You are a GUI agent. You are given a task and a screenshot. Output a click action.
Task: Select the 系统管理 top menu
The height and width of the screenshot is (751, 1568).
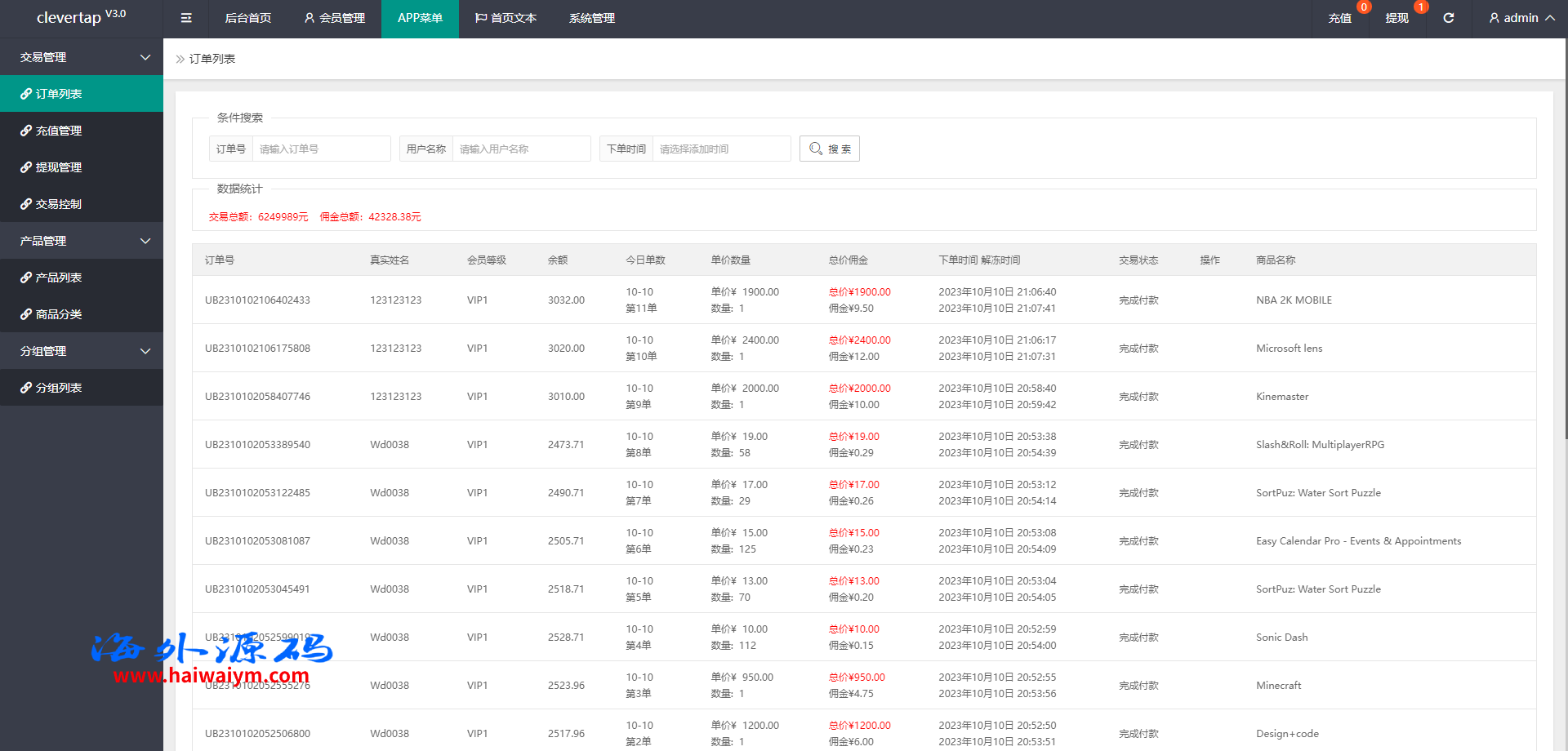coord(592,18)
